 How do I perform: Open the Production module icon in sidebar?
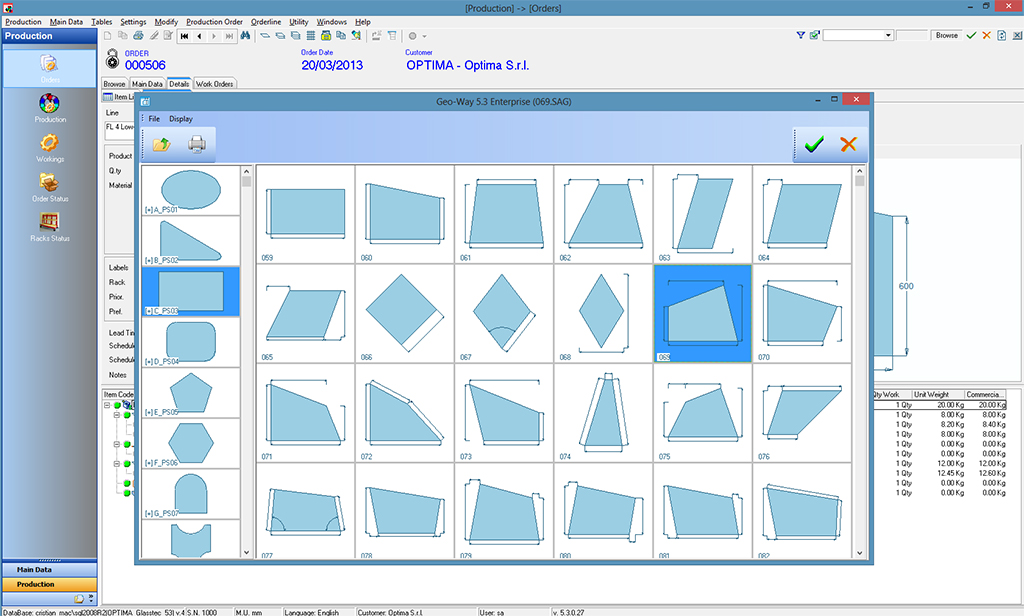point(50,108)
